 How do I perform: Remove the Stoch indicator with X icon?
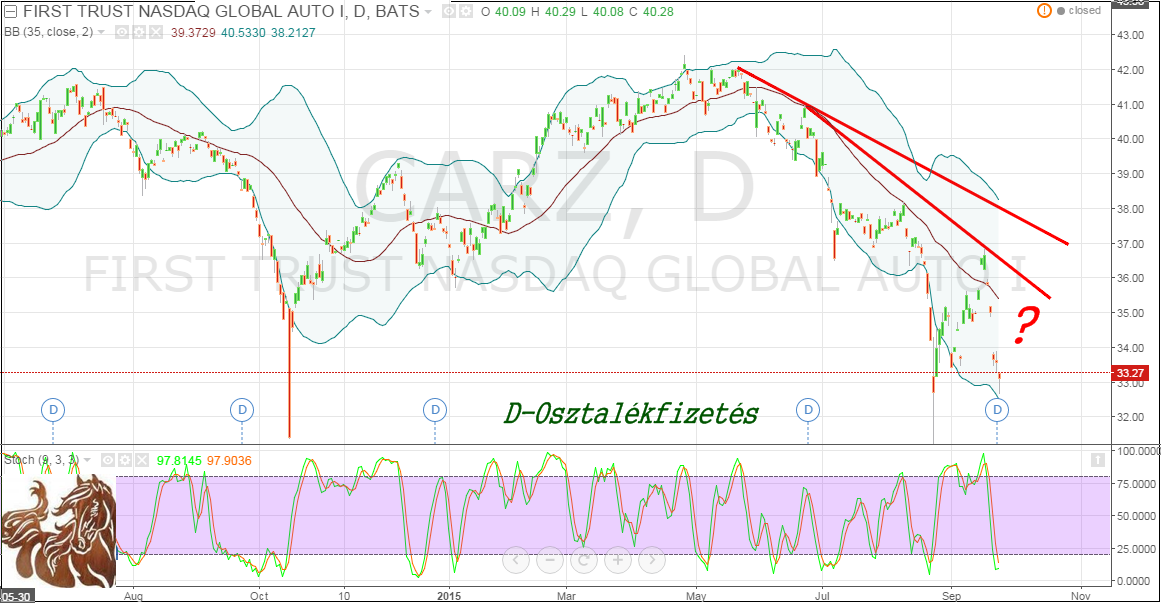[x=140, y=460]
